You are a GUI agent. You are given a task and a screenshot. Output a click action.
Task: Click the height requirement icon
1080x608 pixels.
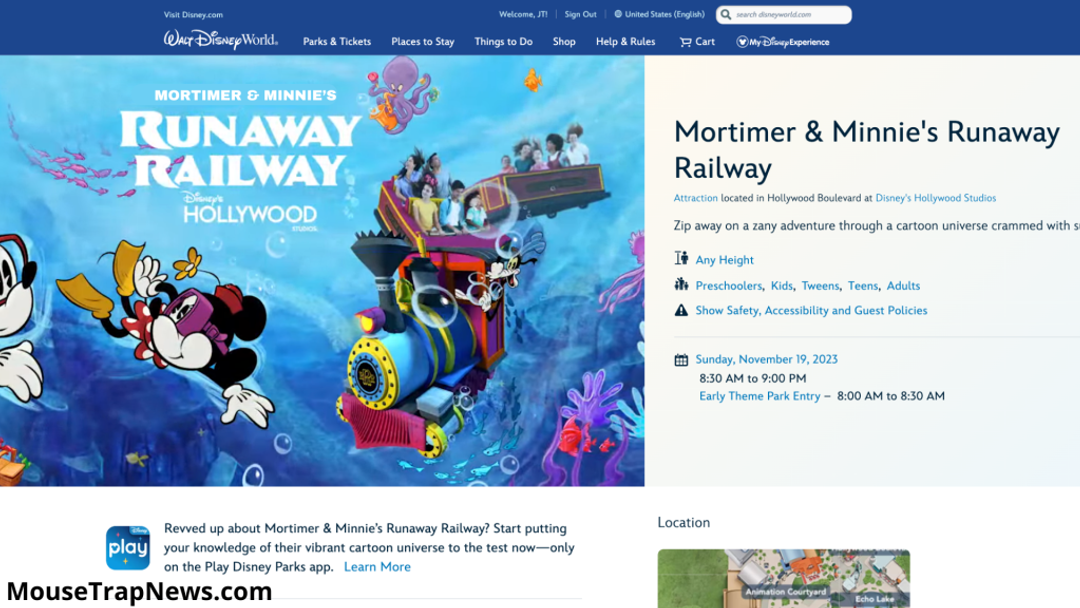[x=681, y=258]
